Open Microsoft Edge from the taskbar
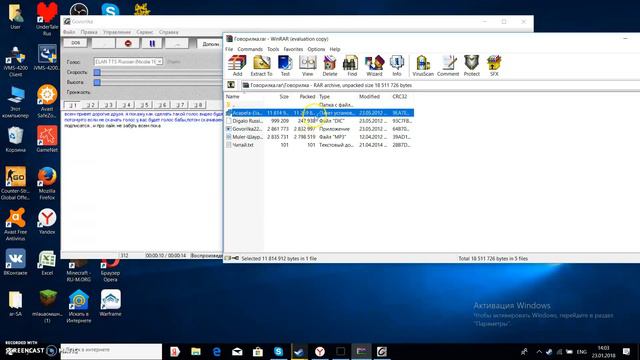Image resolution: width=640 pixels, height=360 pixels. click(x=217, y=351)
